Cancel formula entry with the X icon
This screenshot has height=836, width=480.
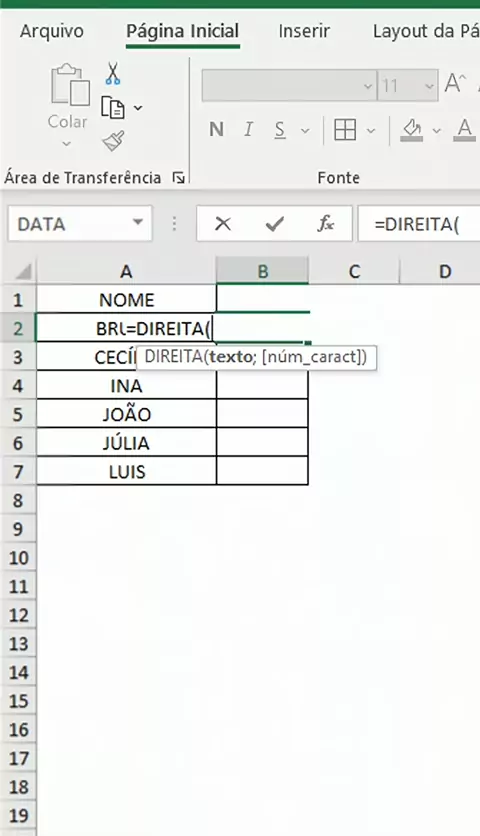[223, 223]
